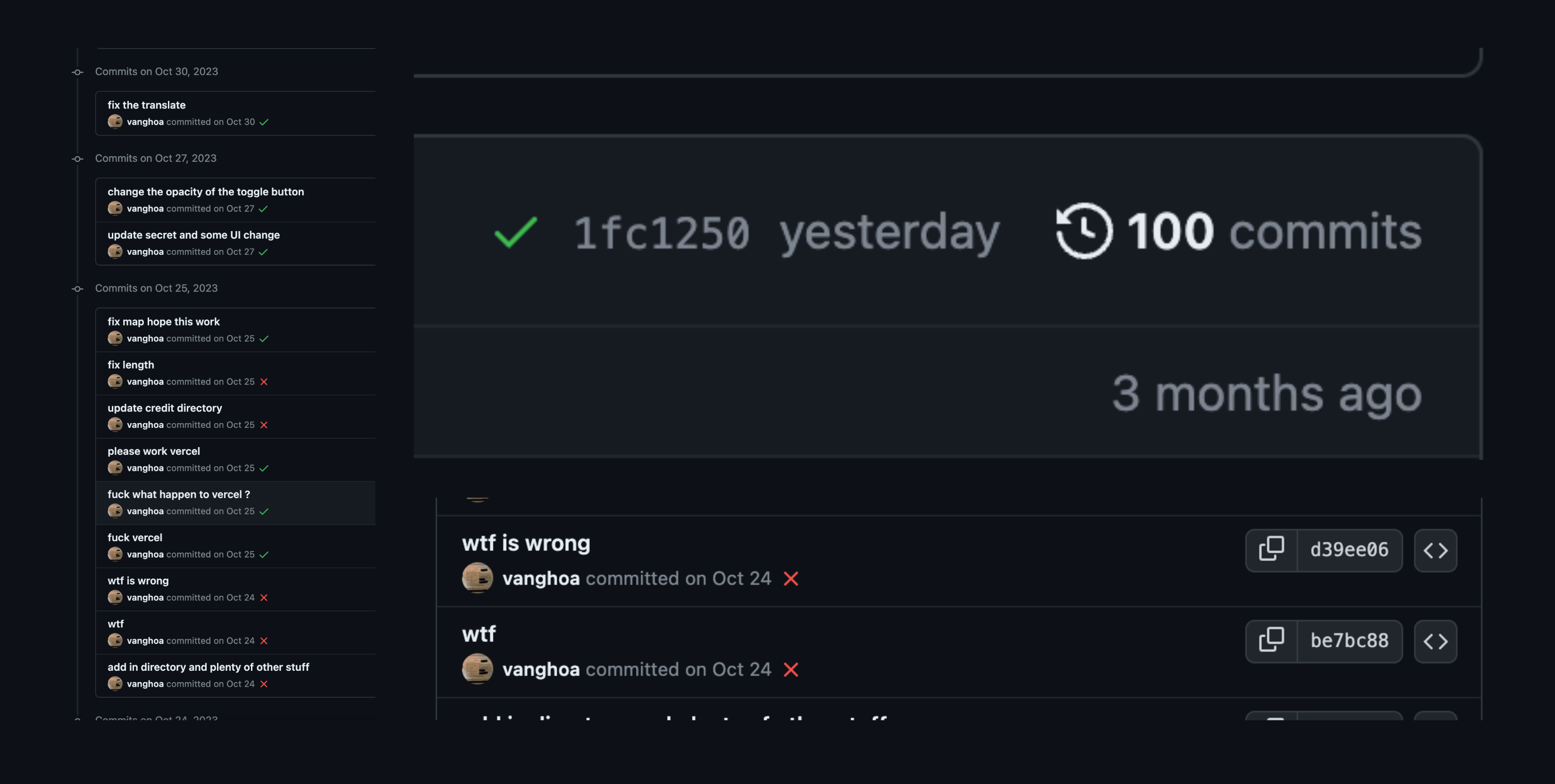Browse repository at commit be7bc88

[x=1436, y=641]
